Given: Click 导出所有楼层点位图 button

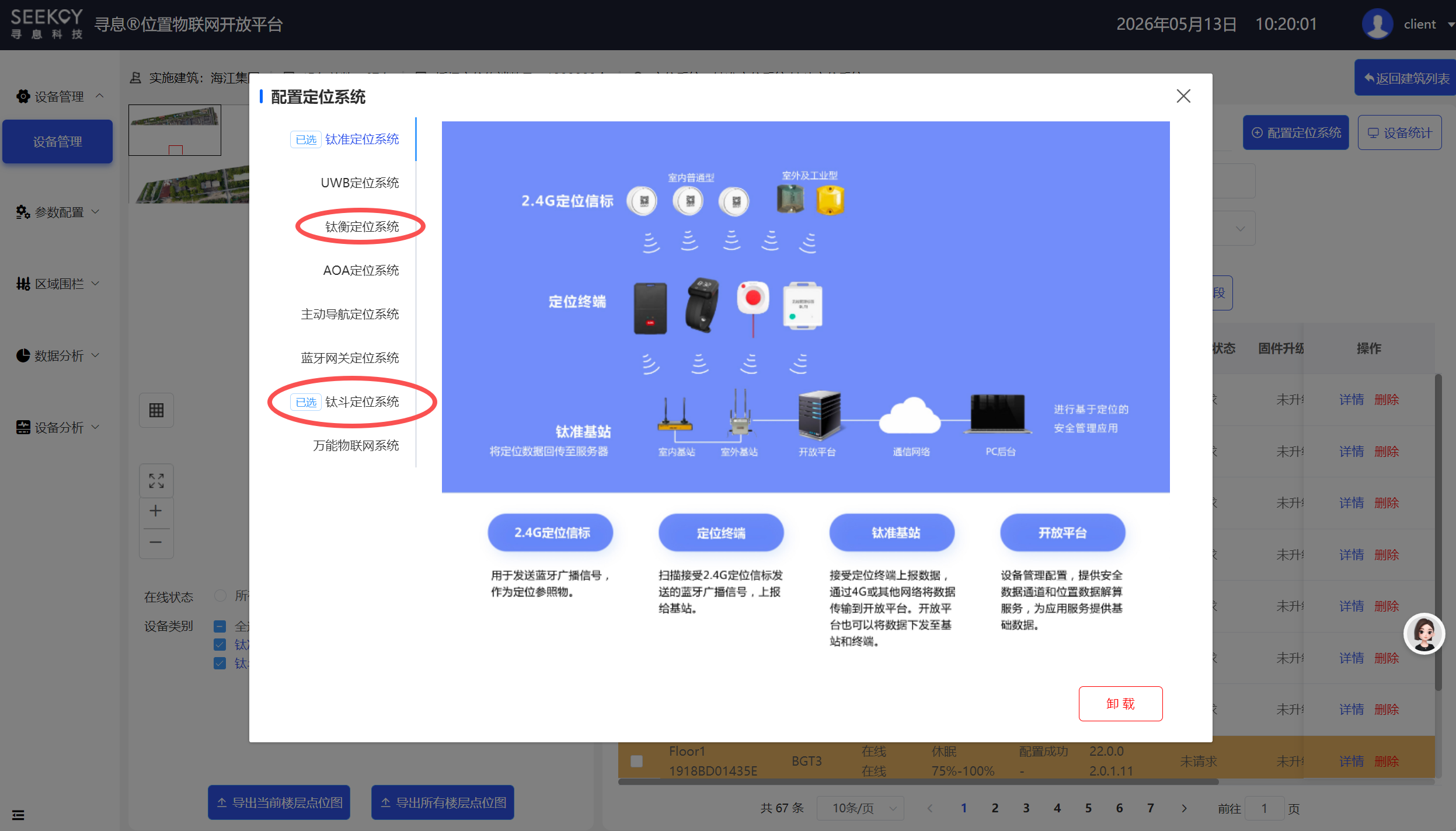Looking at the screenshot, I should point(443,803).
